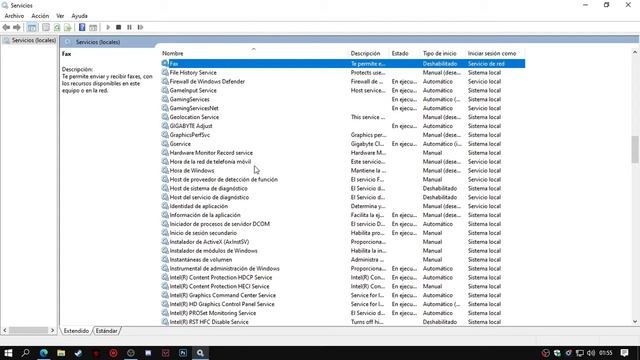The image size is (640, 360).
Task: Click the Back arrow in the toolbar
Action: [x=6, y=27]
